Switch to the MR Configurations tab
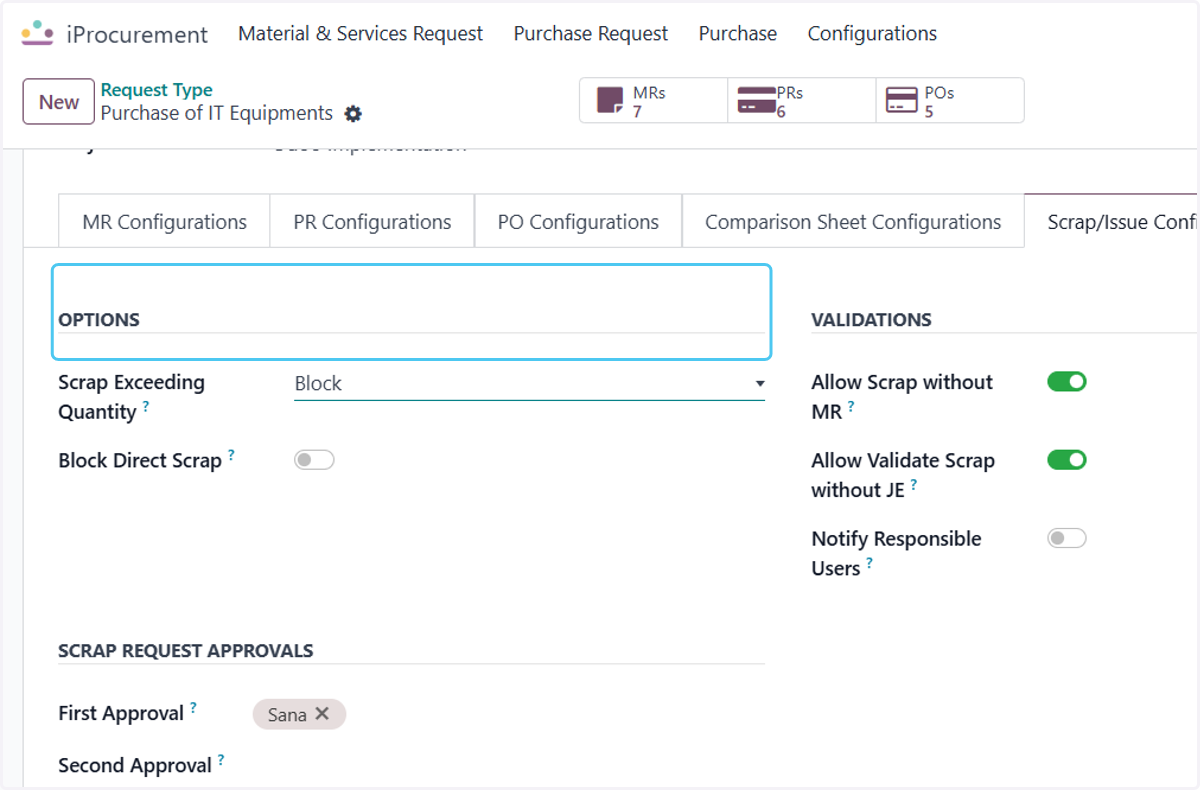 click(164, 222)
